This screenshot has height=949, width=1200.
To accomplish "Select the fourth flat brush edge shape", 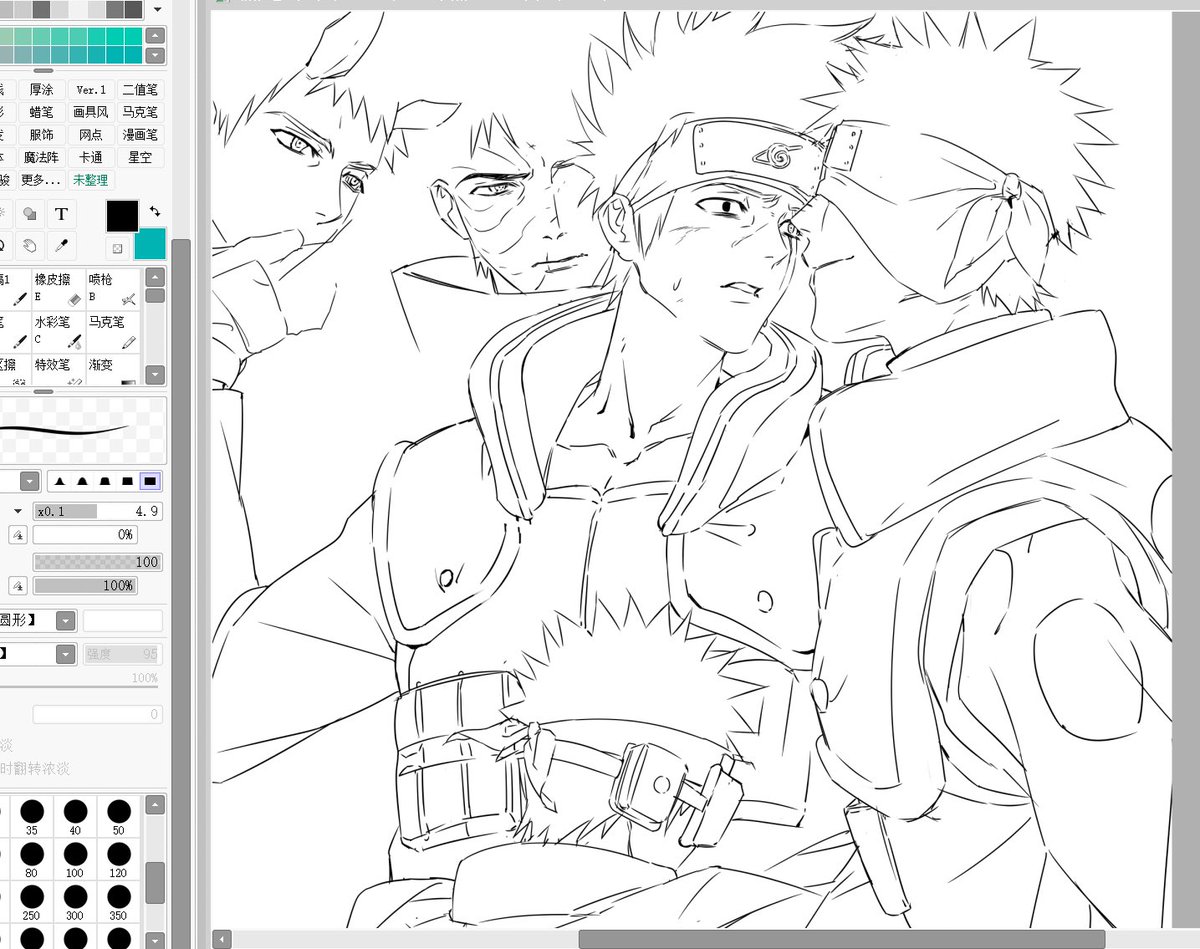I will 127,481.
